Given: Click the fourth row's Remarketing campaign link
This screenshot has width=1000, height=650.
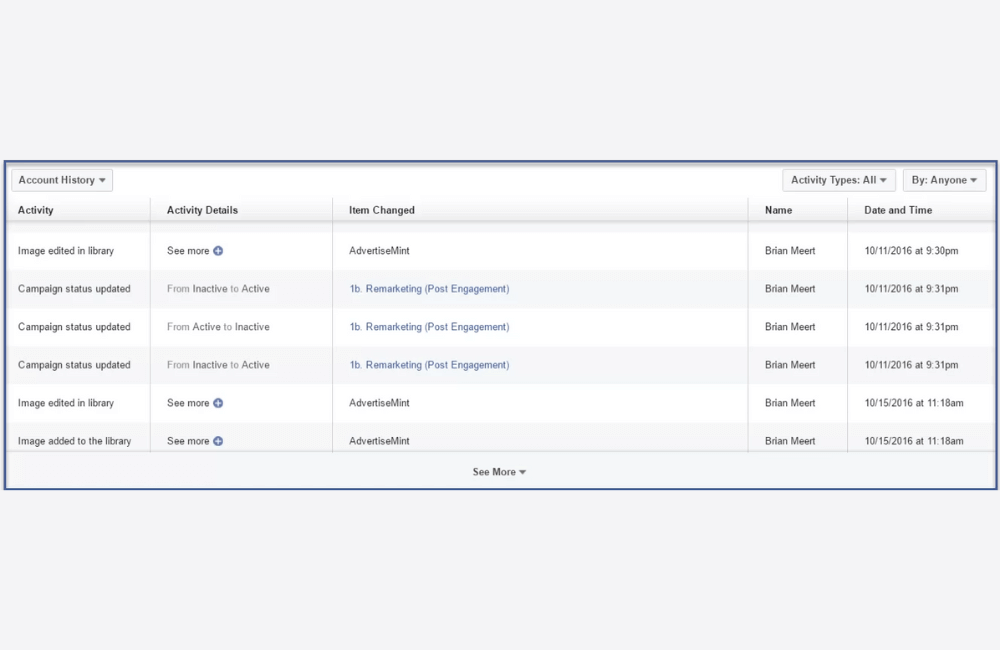Looking at the screenshot, I should coord(429,365).
